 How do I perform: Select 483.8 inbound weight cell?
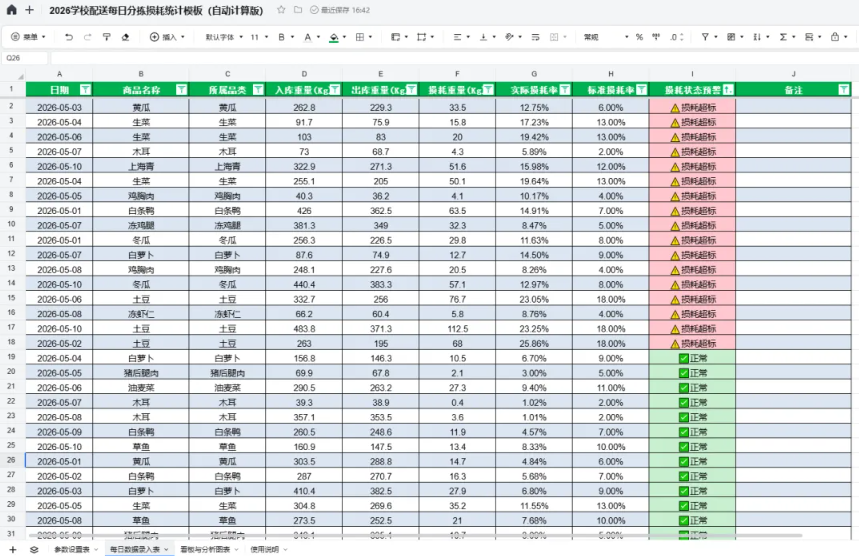tap(304, 329)
